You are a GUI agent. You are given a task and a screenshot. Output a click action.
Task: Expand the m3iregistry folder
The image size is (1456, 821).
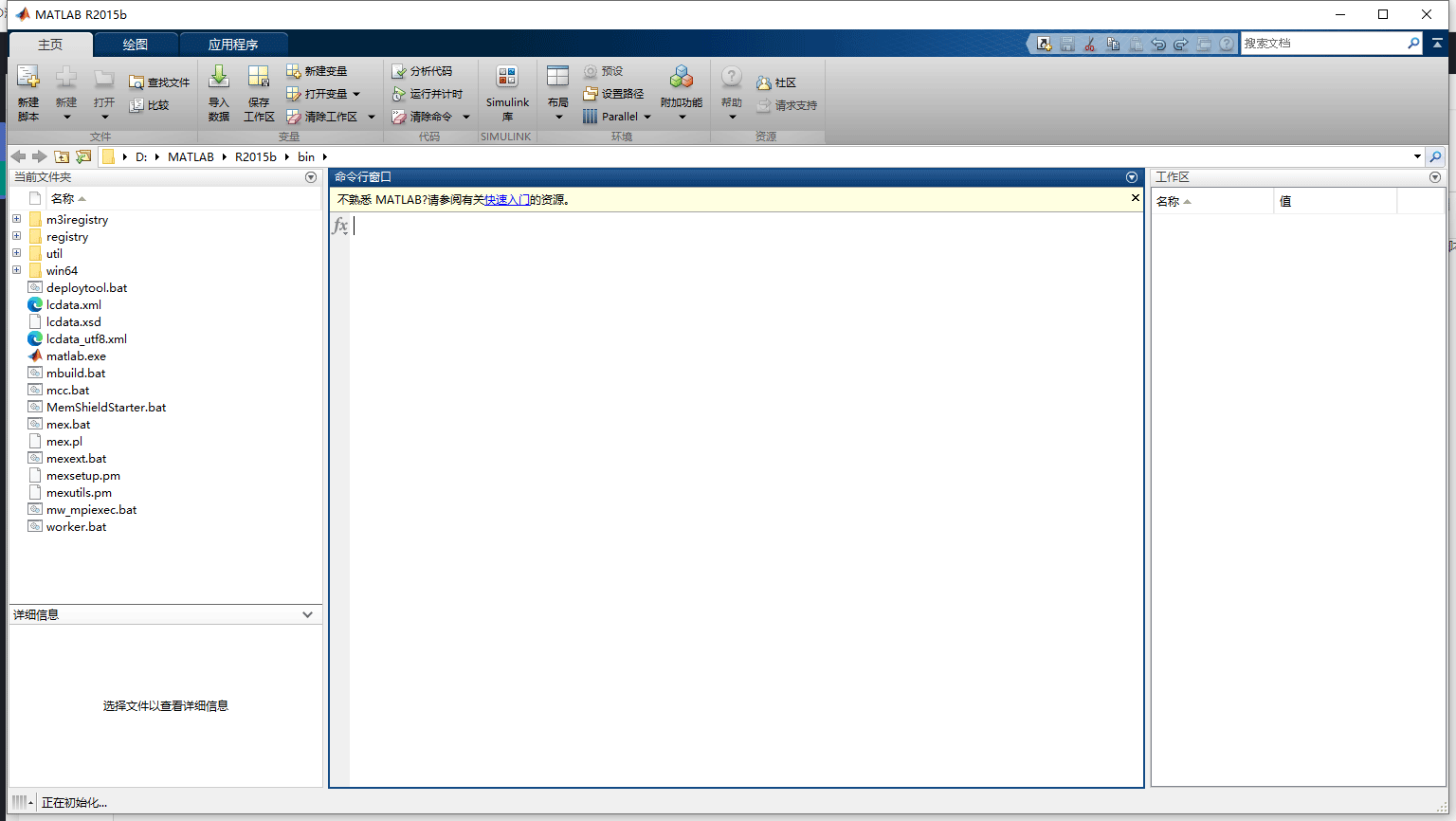click(16, 219)
